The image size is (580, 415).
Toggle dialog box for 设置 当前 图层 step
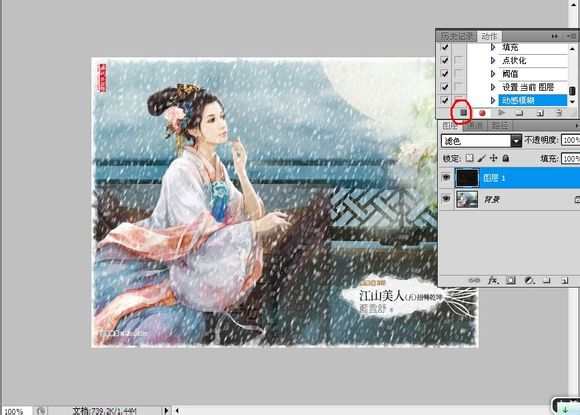(x=458, y=87)
